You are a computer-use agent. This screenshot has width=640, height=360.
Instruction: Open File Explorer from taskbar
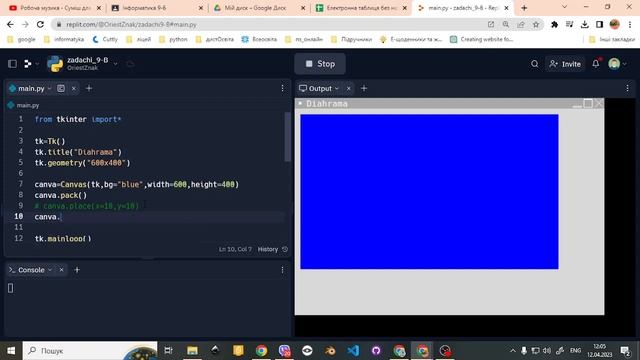coord(192,351)
